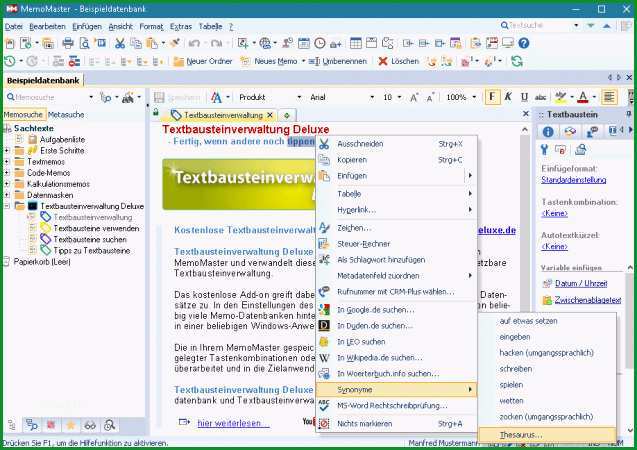Click the clock icon in top toolbar
The width and height of the screenshot is (637, 450).
(x=320, y=43)
